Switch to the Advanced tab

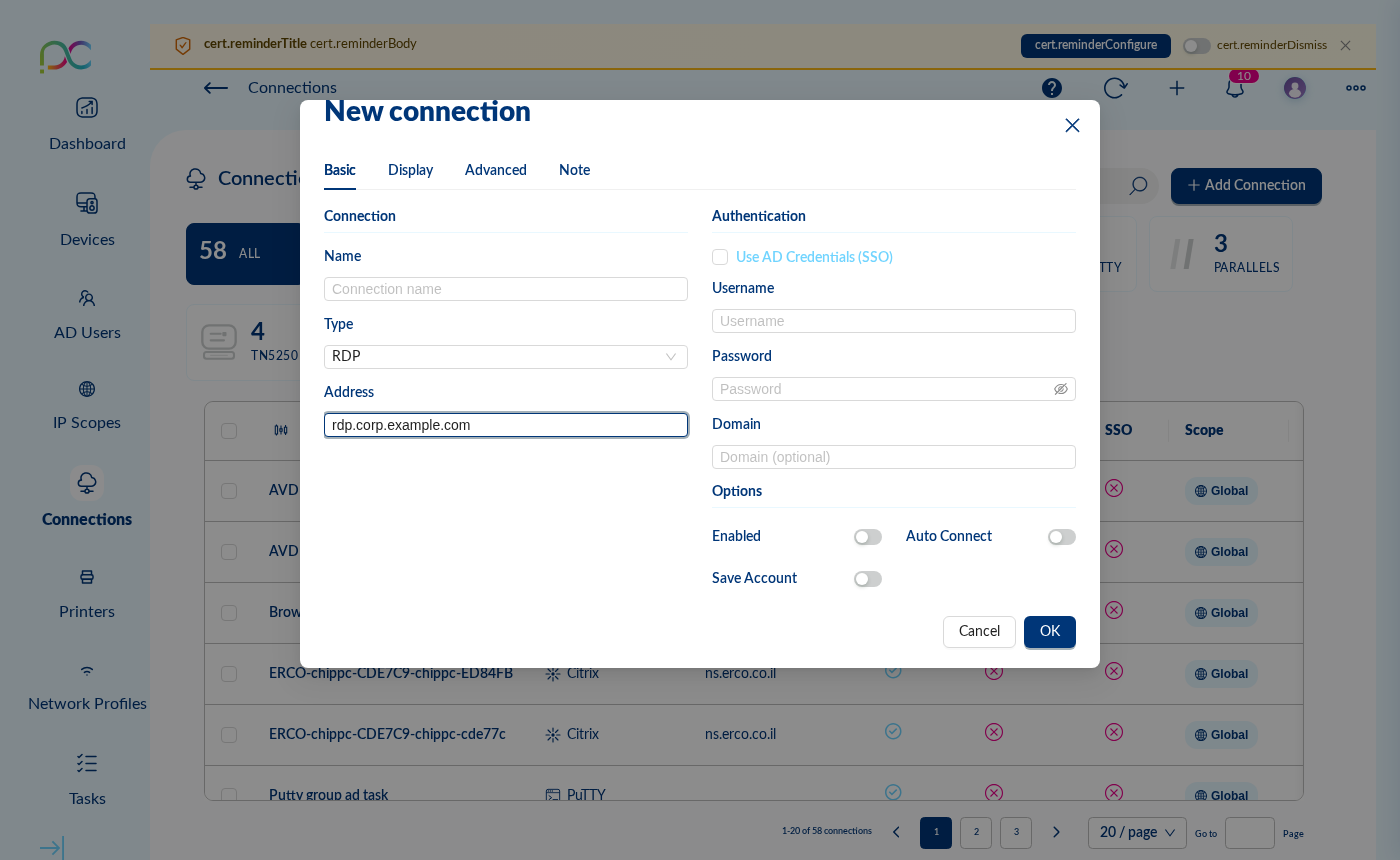click(x=495, y=170)
